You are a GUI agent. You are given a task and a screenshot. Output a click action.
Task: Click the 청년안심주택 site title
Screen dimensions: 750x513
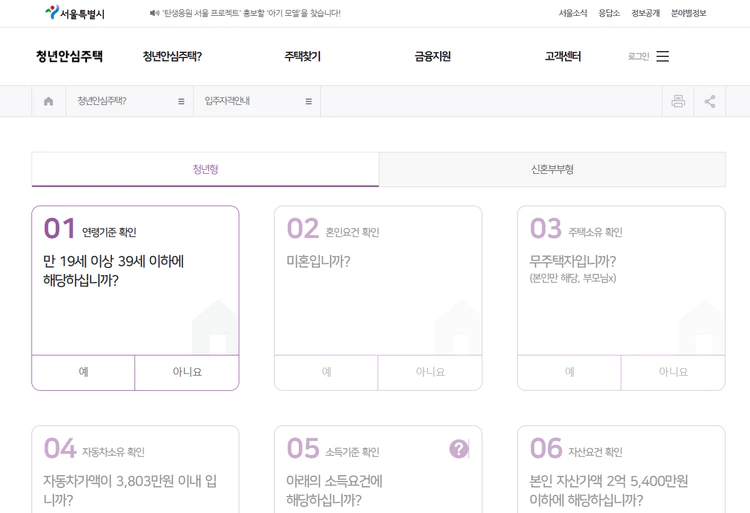(x=69, y=56)
